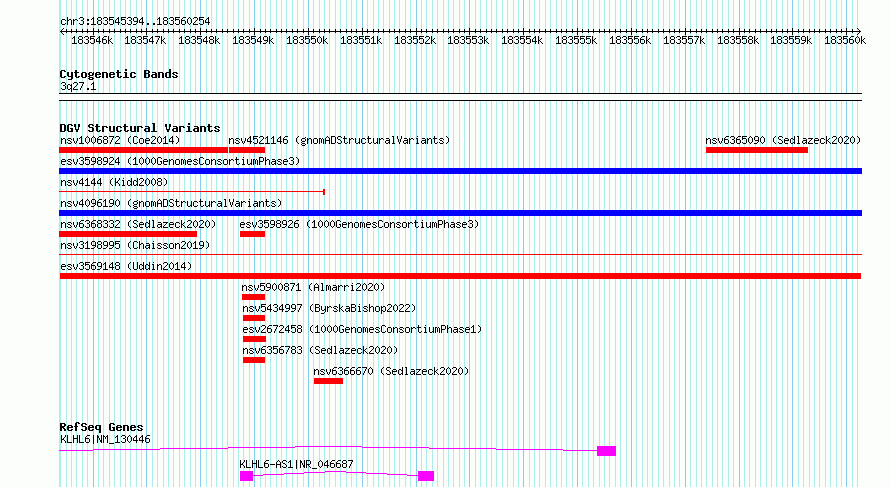Select nsv6356783 (Sedlazeck2020) label
This screenshot has width=890, height=487.
click(320, 350)
